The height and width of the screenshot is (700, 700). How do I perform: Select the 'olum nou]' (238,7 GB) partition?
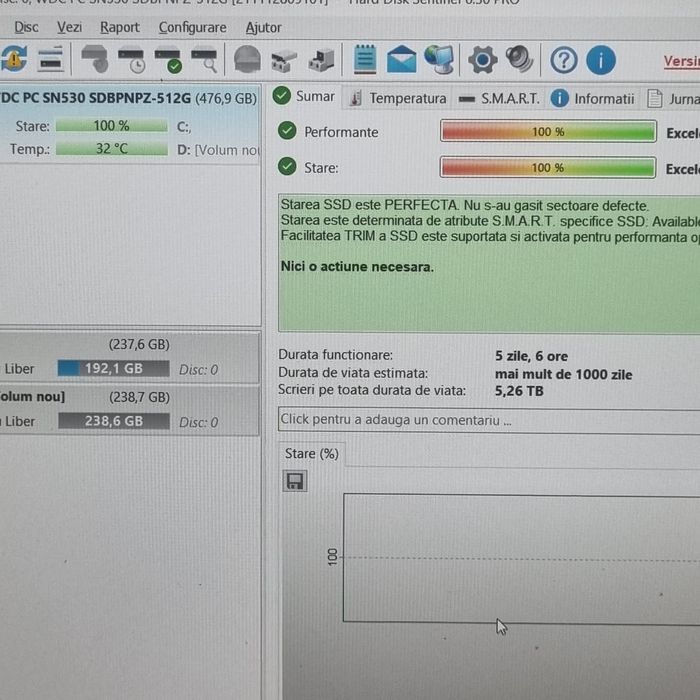click(129, 410)
